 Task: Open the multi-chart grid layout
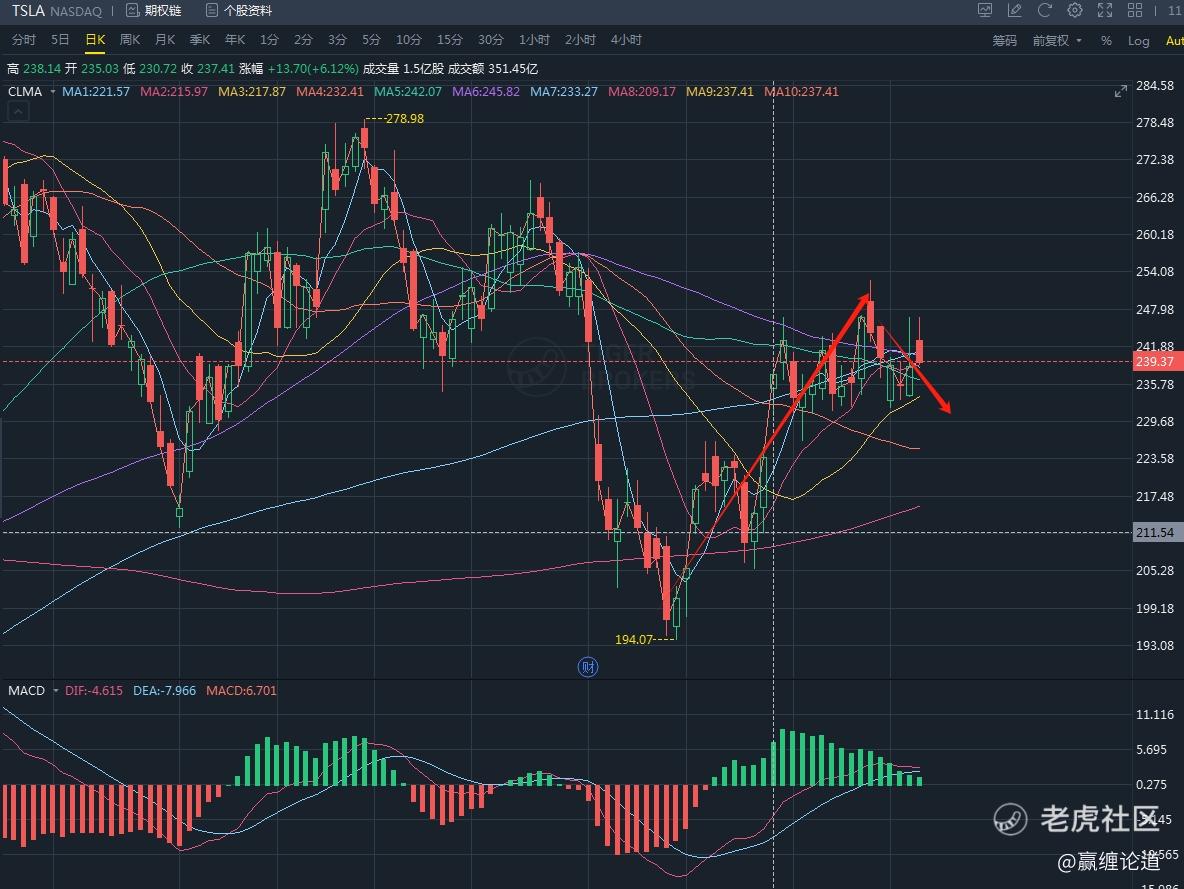click(x=1135, y=10)
